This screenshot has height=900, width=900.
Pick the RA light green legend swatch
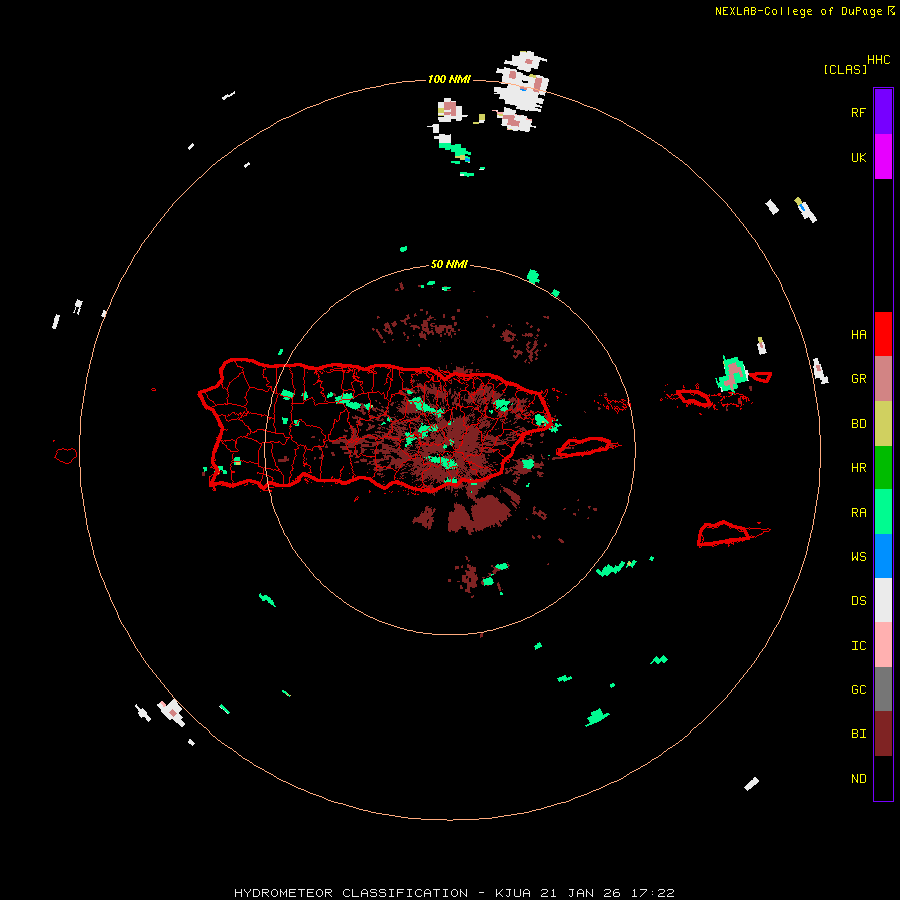883,512
